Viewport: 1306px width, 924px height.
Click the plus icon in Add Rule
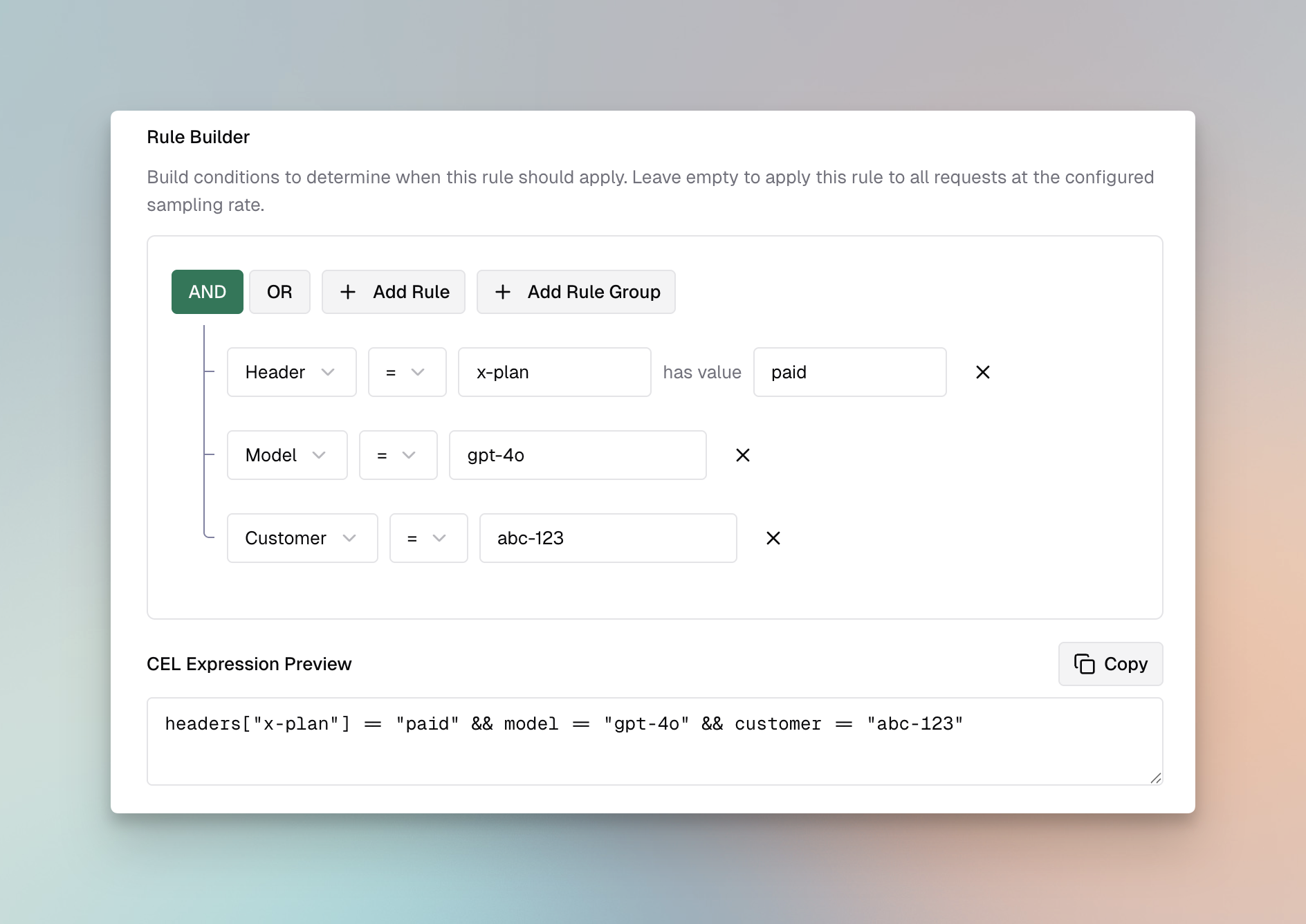coord(349,292)
